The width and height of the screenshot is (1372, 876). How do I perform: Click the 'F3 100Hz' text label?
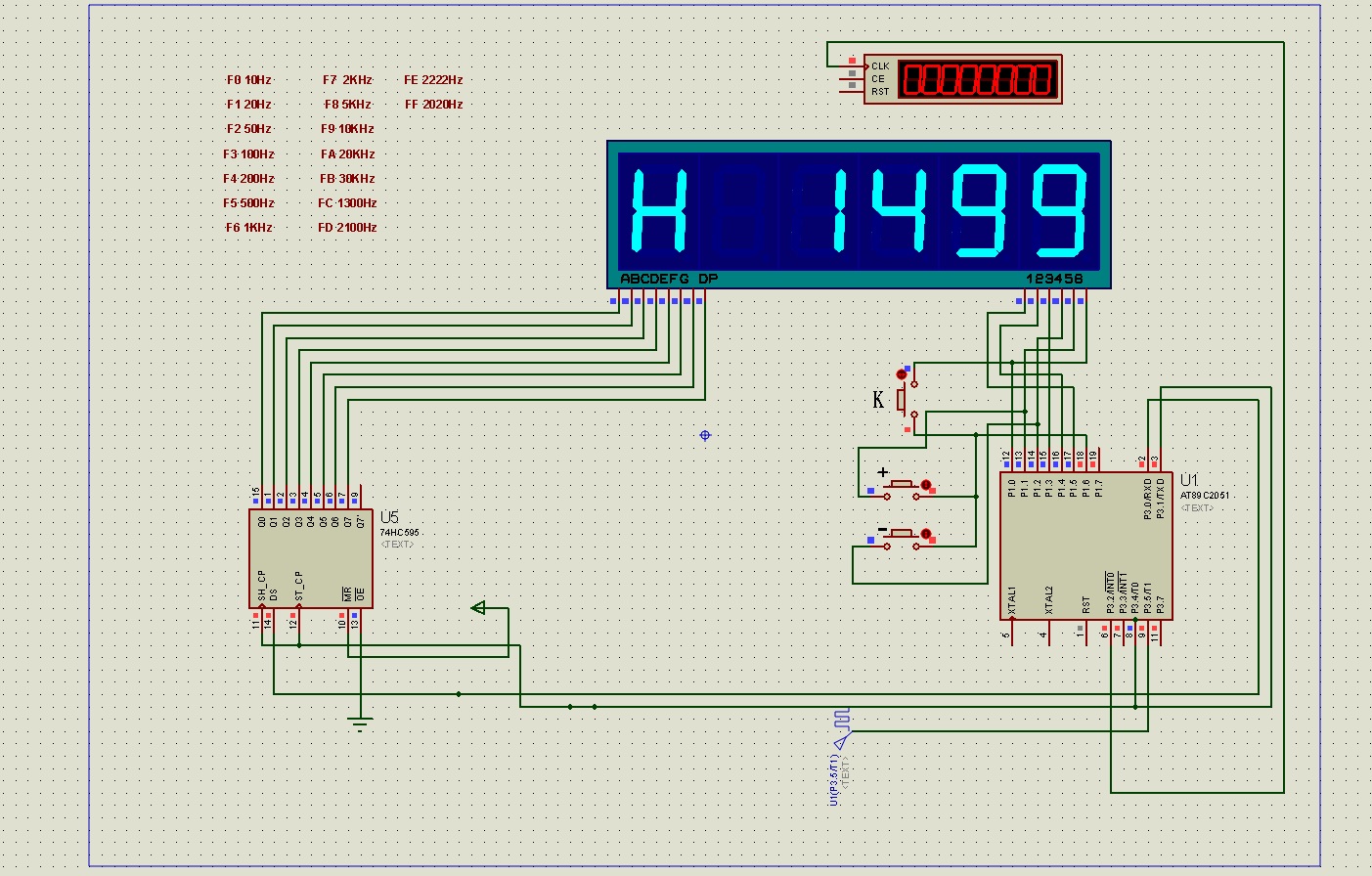click(248, 154)
